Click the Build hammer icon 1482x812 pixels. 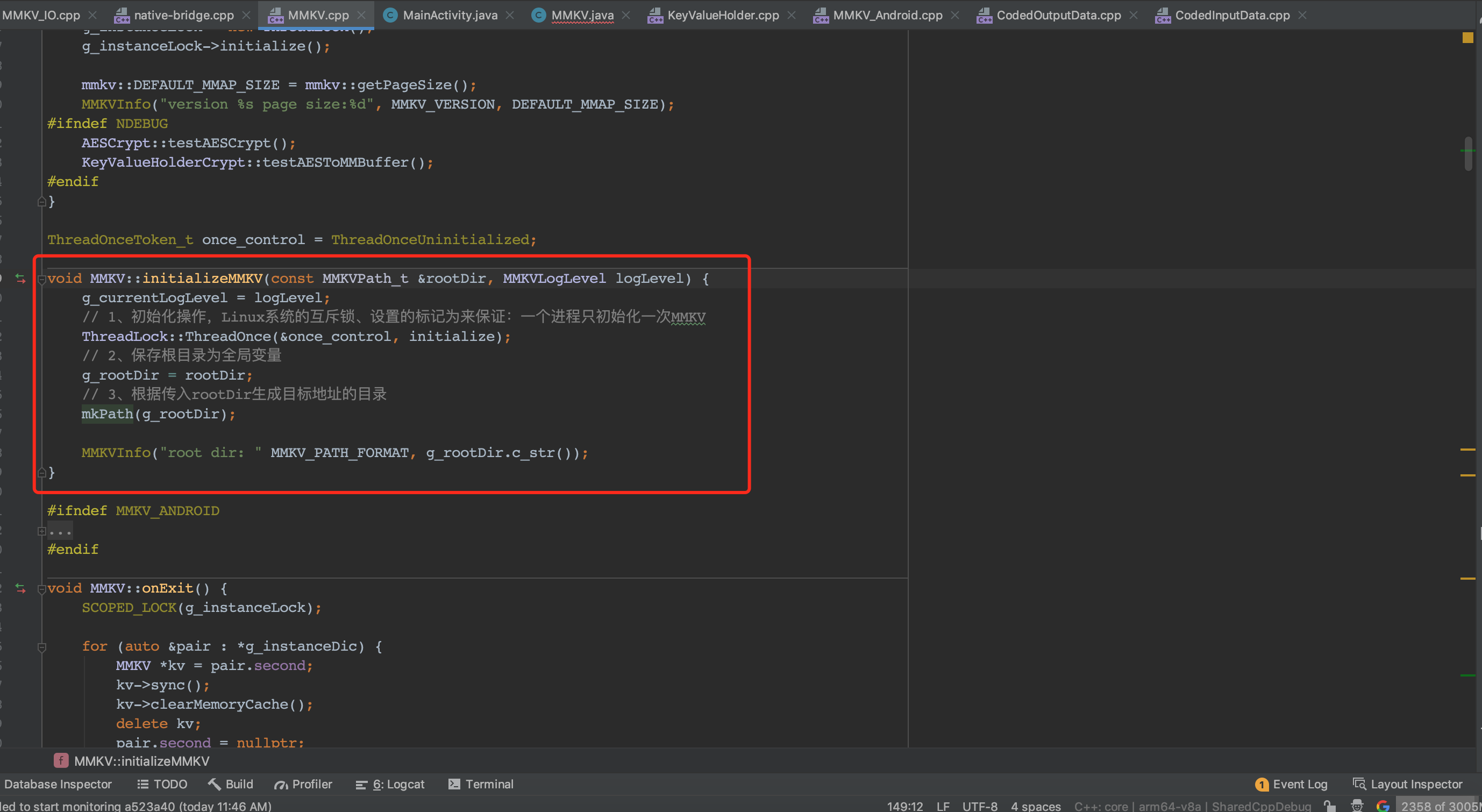(214, 784)
